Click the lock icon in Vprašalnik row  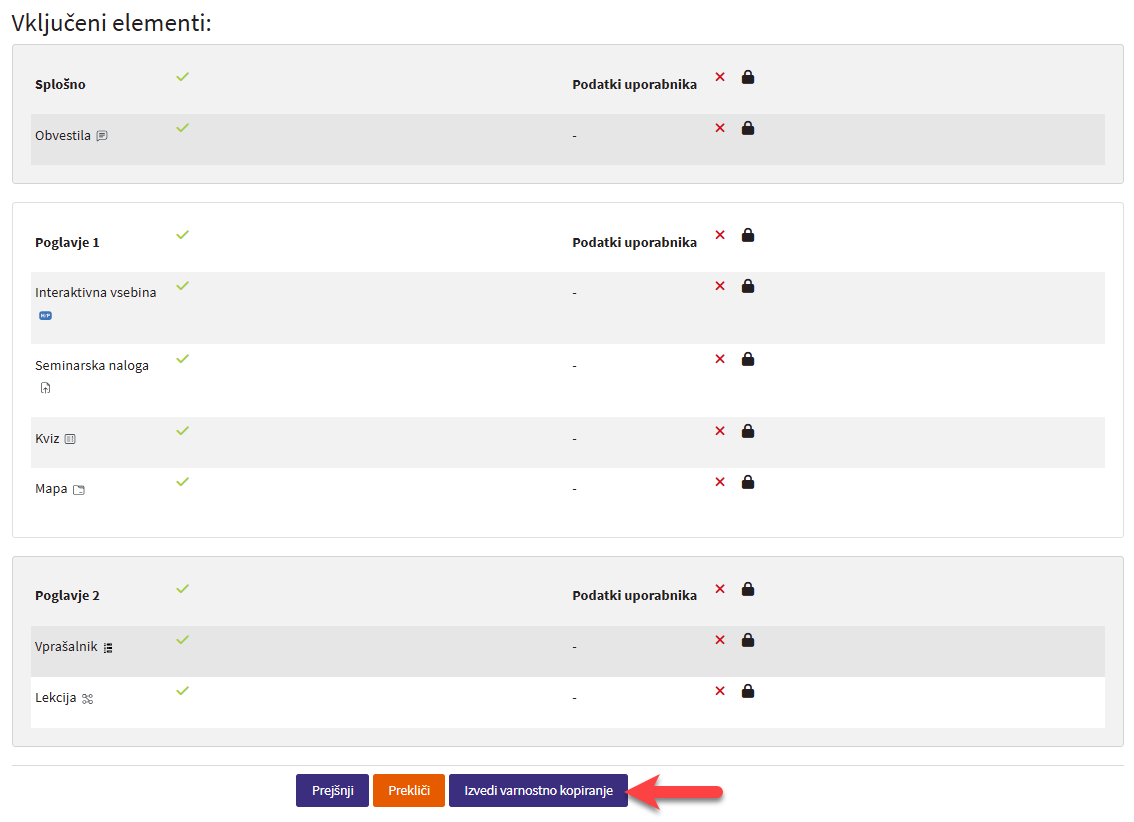click(748, 640)
